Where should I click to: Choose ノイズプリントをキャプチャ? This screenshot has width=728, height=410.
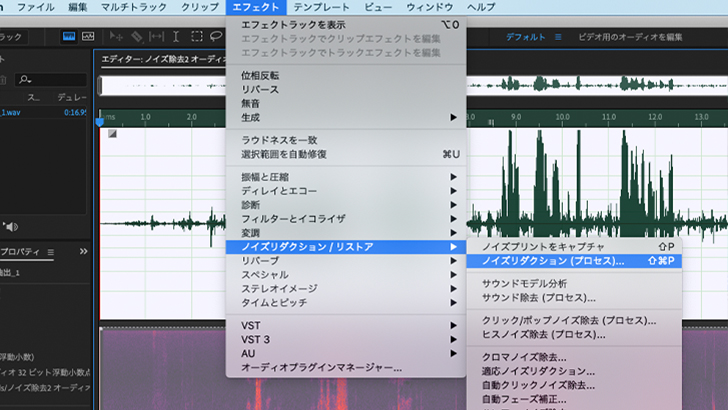click(574, 247)
